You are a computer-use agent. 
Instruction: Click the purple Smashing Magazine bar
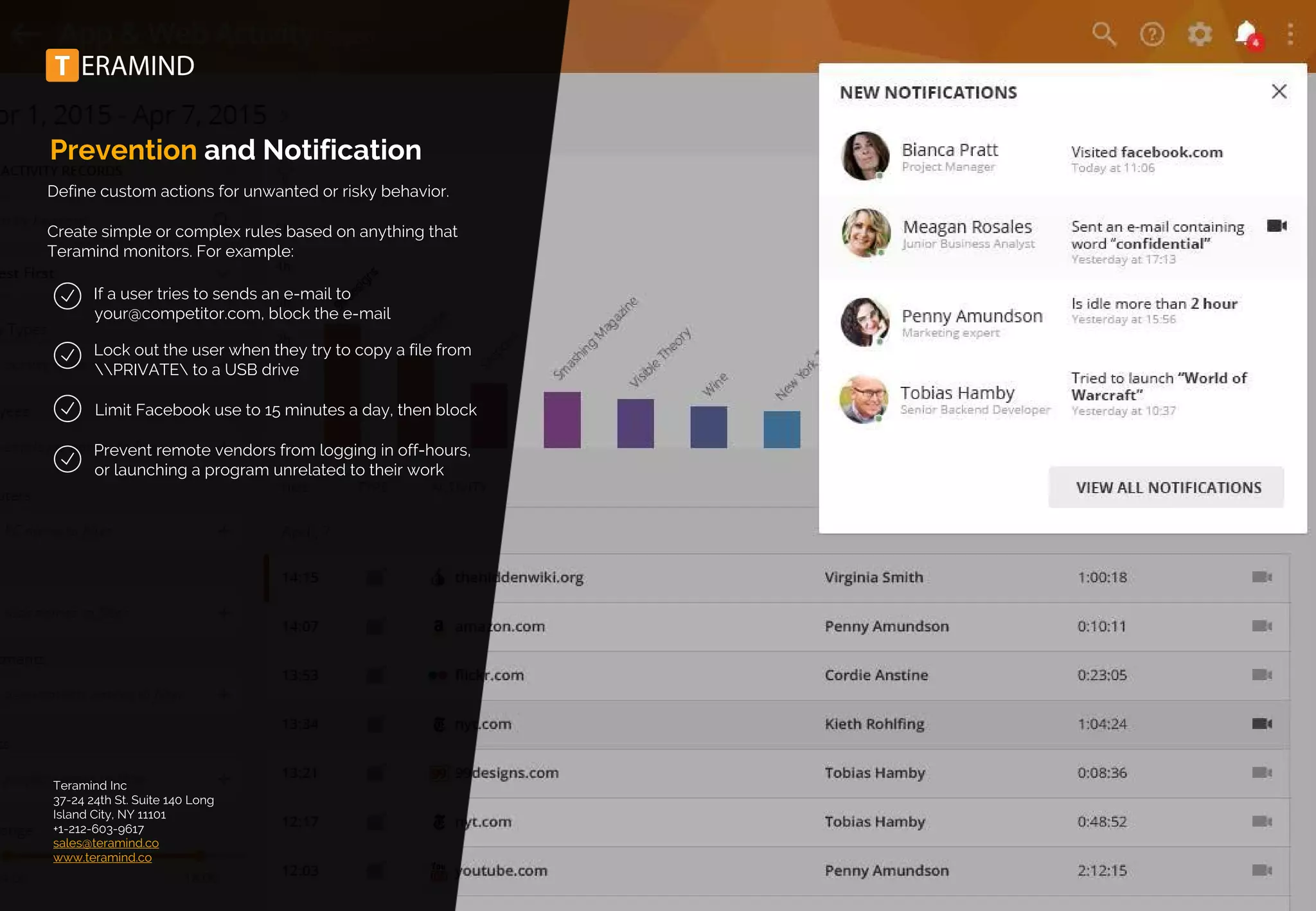(562, 419)
